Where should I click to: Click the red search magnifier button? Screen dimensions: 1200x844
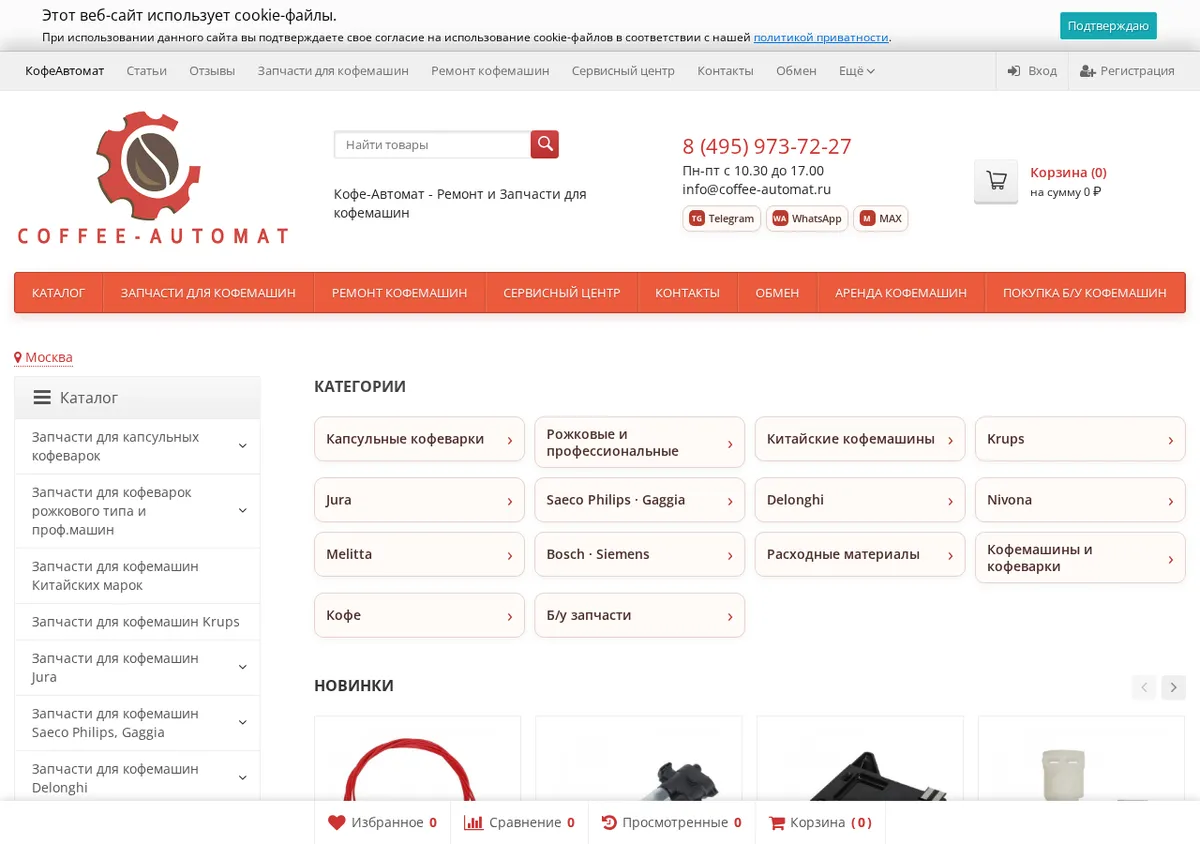(545, 144)
